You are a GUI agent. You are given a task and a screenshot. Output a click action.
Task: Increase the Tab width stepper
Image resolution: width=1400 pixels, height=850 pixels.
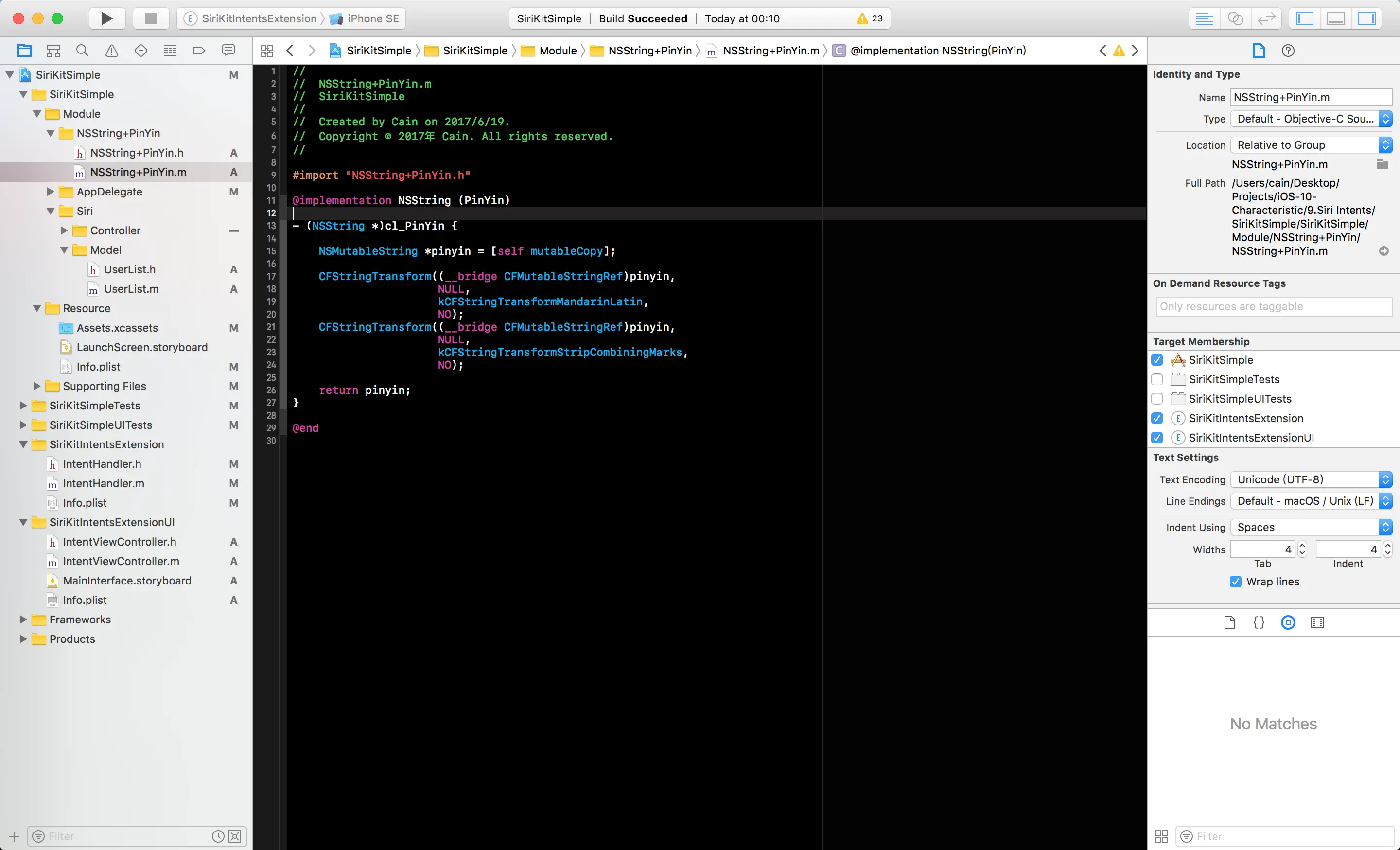tap(1302, 546)
